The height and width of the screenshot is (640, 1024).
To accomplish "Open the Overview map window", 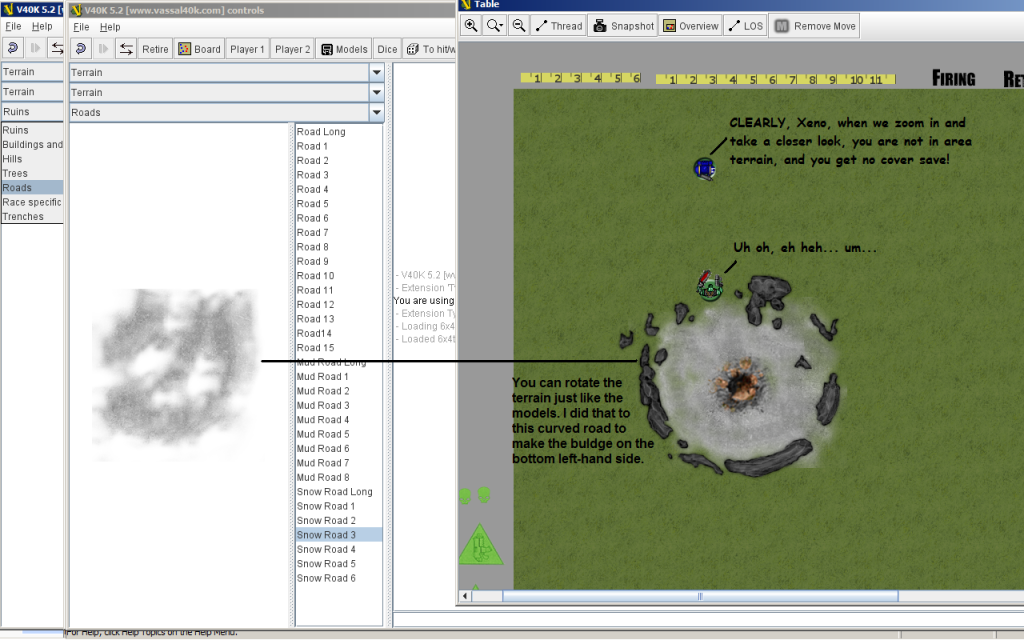I will click(x=690, y=26).
